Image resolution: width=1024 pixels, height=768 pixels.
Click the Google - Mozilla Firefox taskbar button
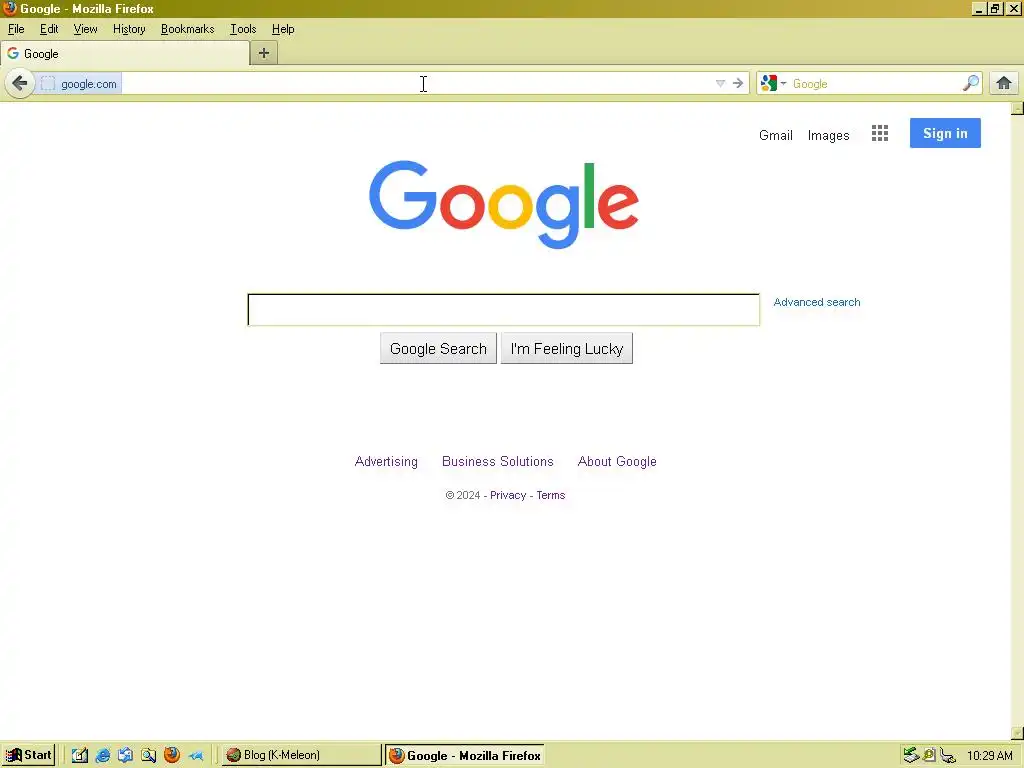click(464, 756)
